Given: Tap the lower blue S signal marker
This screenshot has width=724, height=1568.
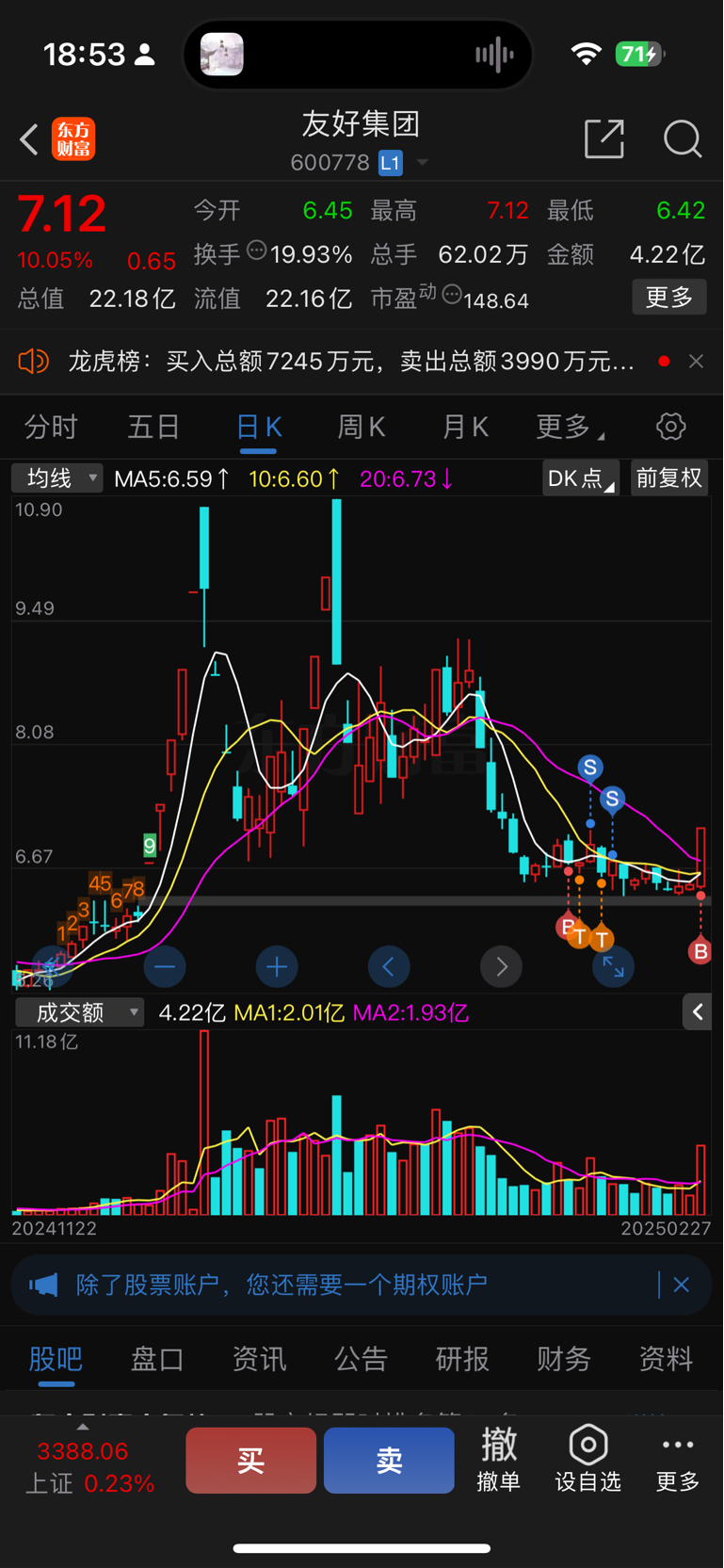Looking at the screenshot, I should point(612,800).
